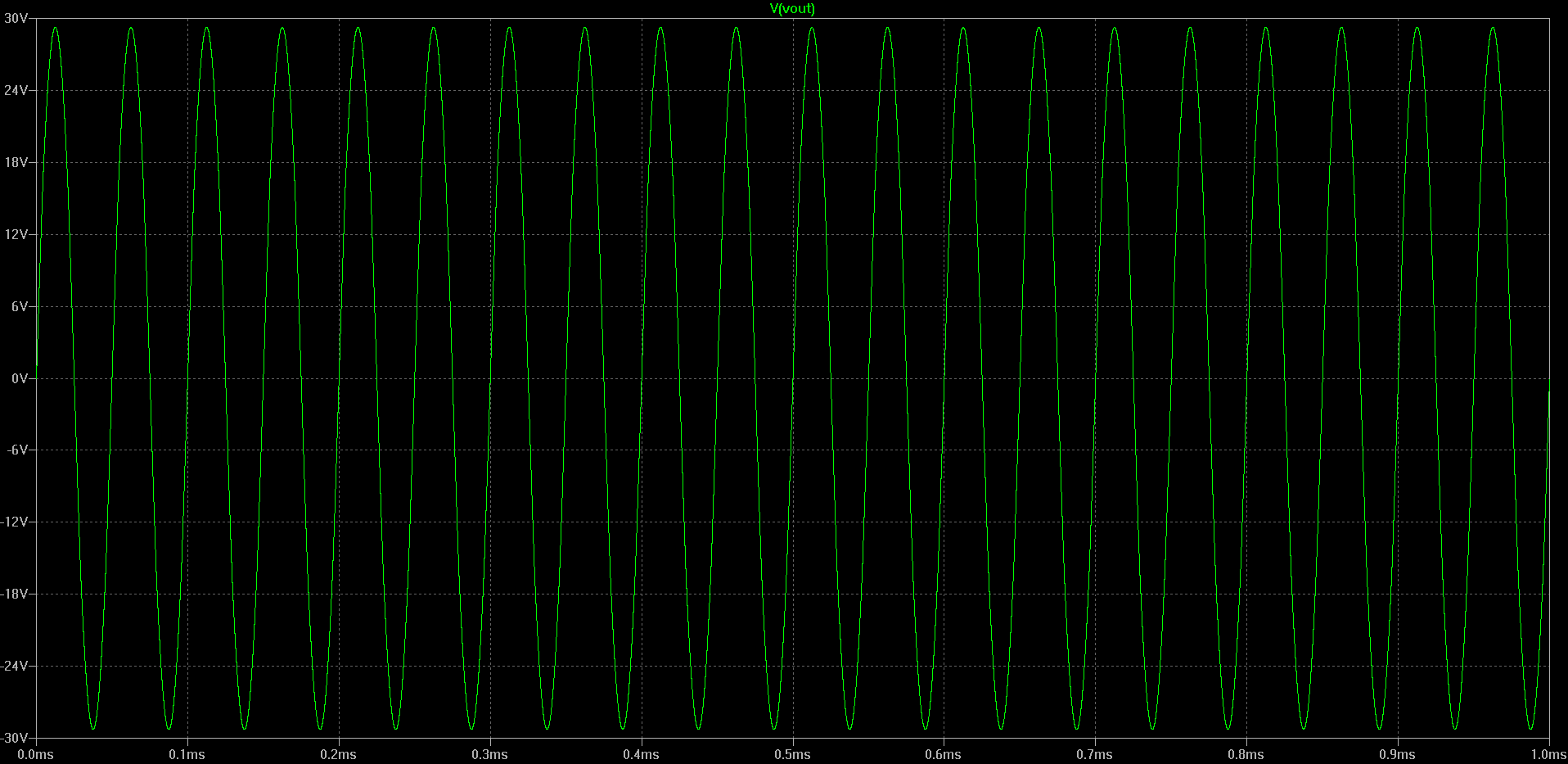Click the 0.1ms time axis label
The image size is (1568, 764).
187,754
